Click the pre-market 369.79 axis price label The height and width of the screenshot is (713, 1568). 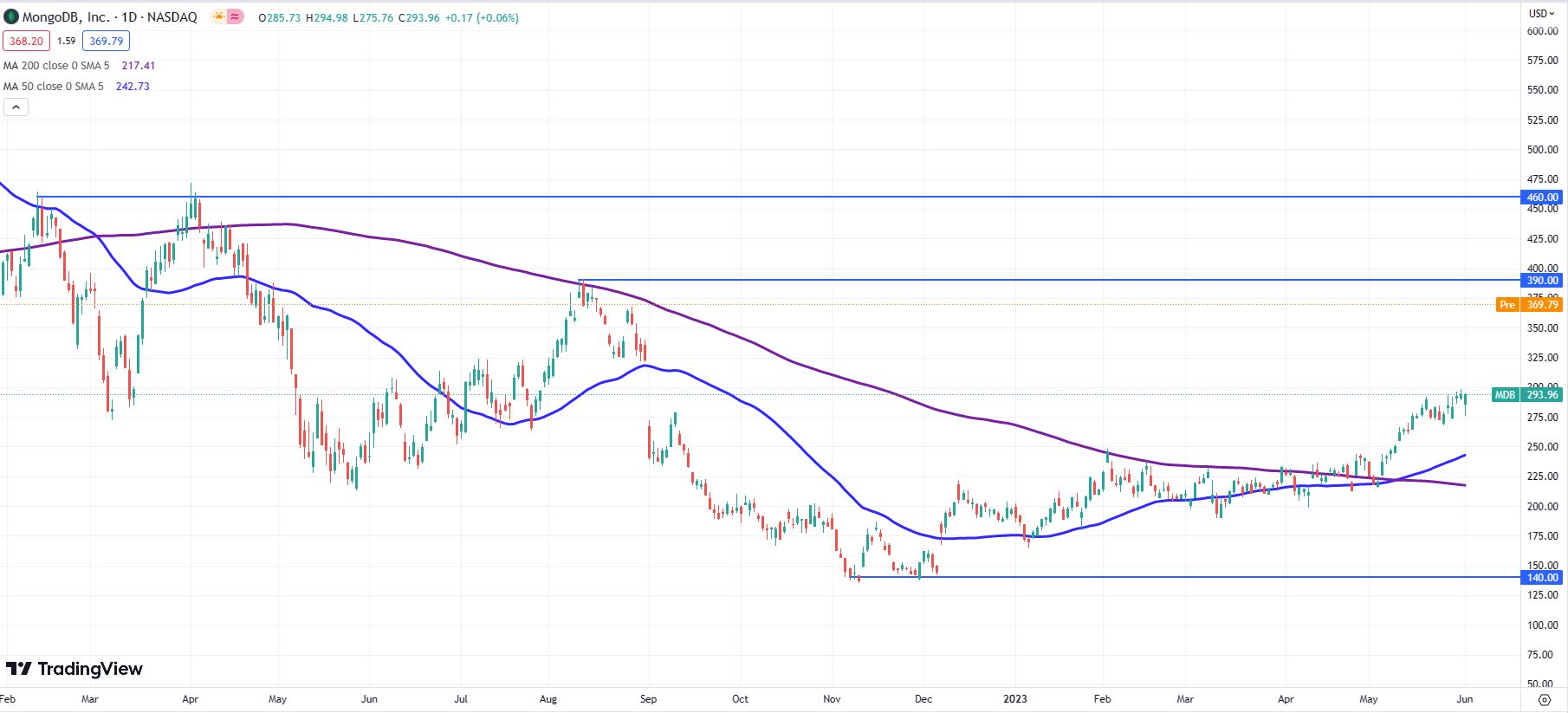[1542, 305]
